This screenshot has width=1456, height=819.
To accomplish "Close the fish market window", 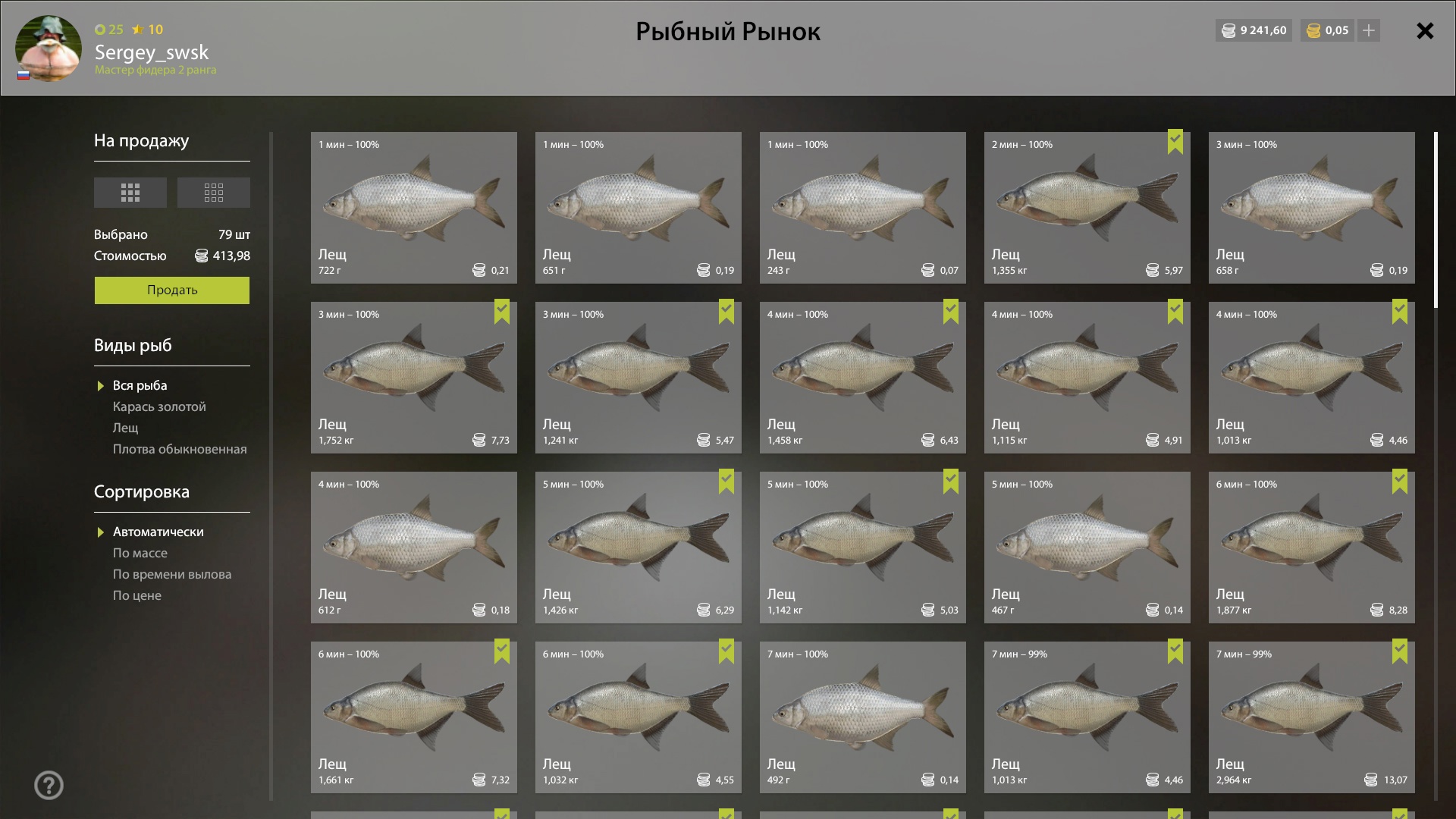I will (x=1425, y=30).
